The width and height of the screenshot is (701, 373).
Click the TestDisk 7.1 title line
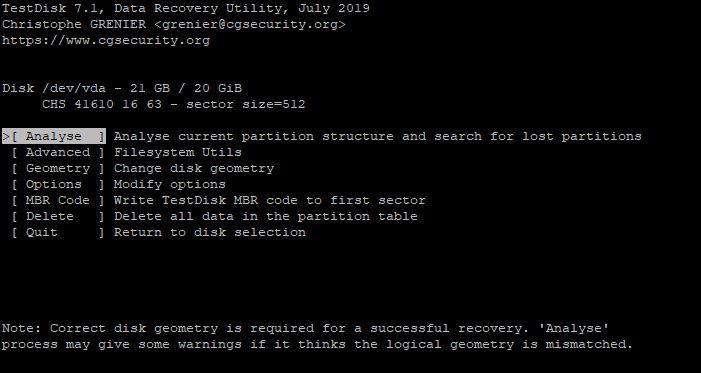click(x=186, y=8)
